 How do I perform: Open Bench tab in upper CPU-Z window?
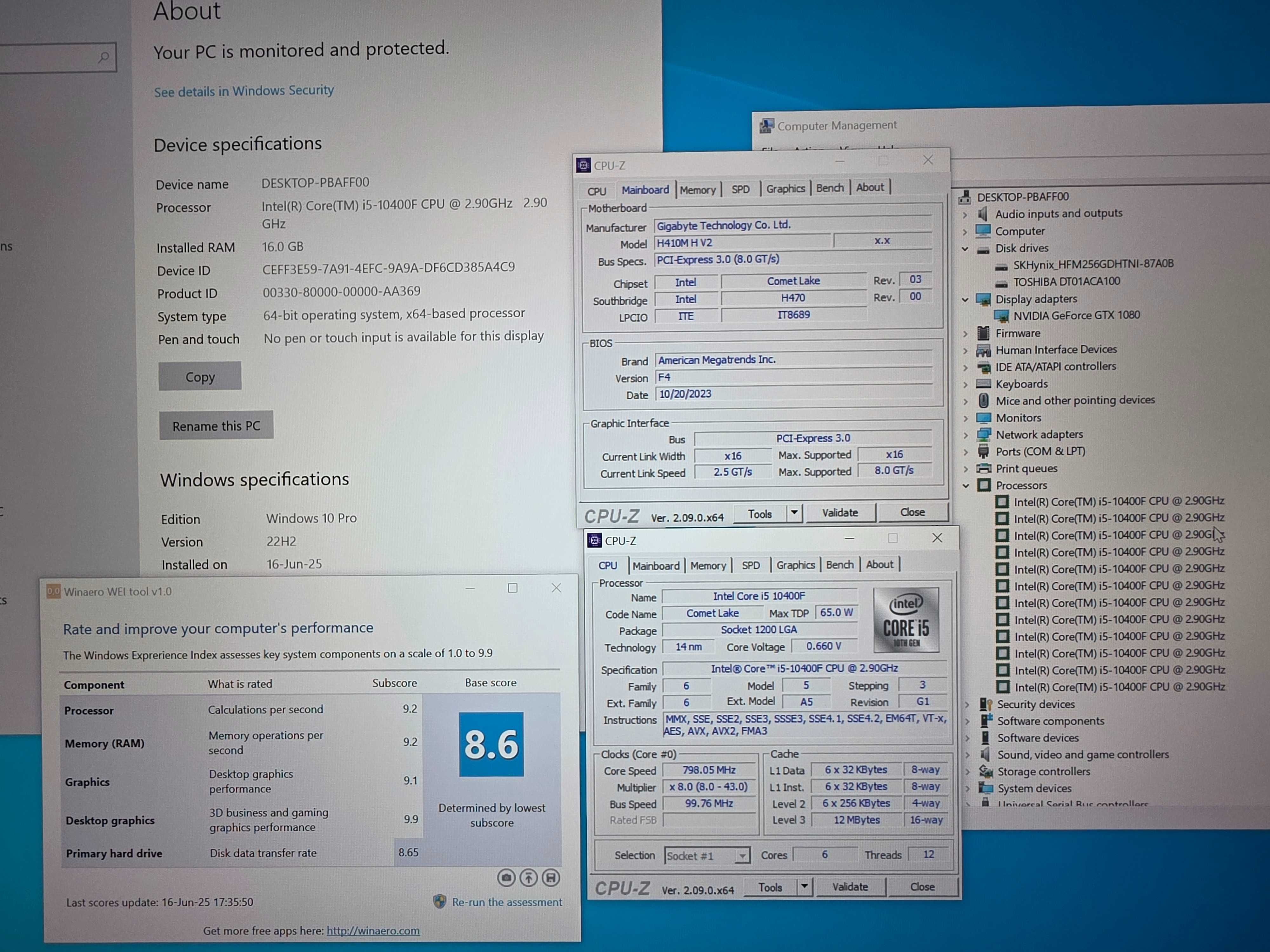pyautogui.click(x=830, y=188)
